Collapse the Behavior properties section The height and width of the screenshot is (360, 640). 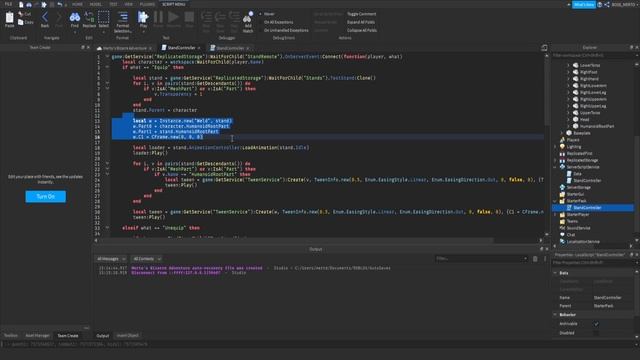coord(555,315)
